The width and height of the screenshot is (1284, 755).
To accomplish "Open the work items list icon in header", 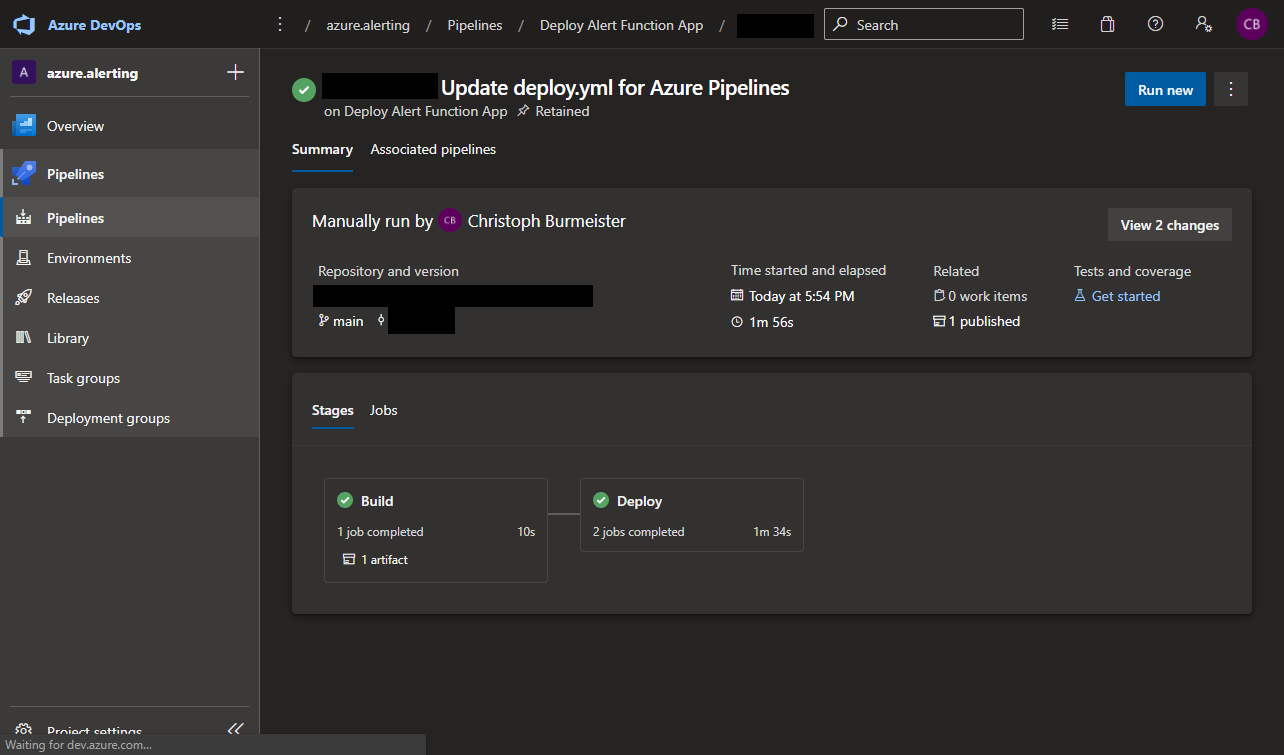I will click(1060, 24).
